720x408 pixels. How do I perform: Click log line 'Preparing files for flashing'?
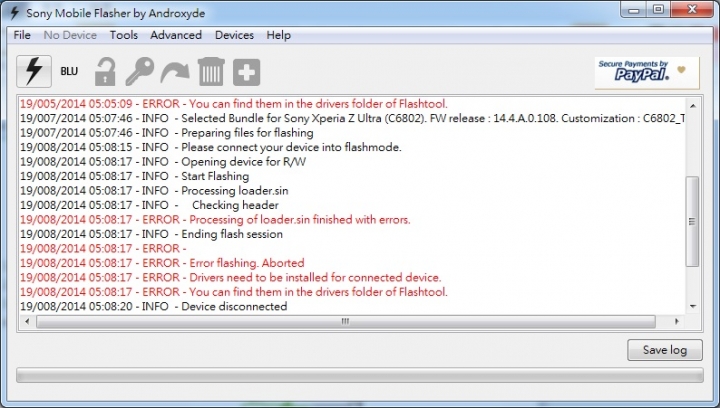tap(167, 133)
